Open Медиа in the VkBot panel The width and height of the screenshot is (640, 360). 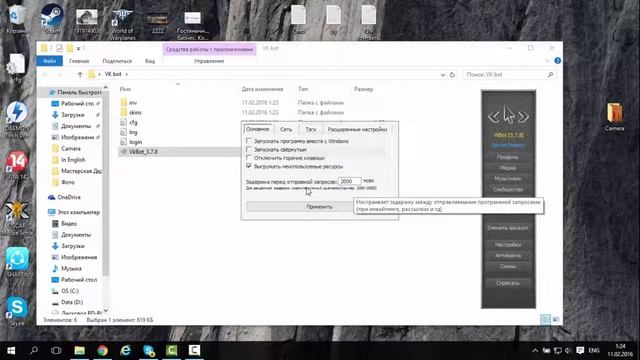508,168
